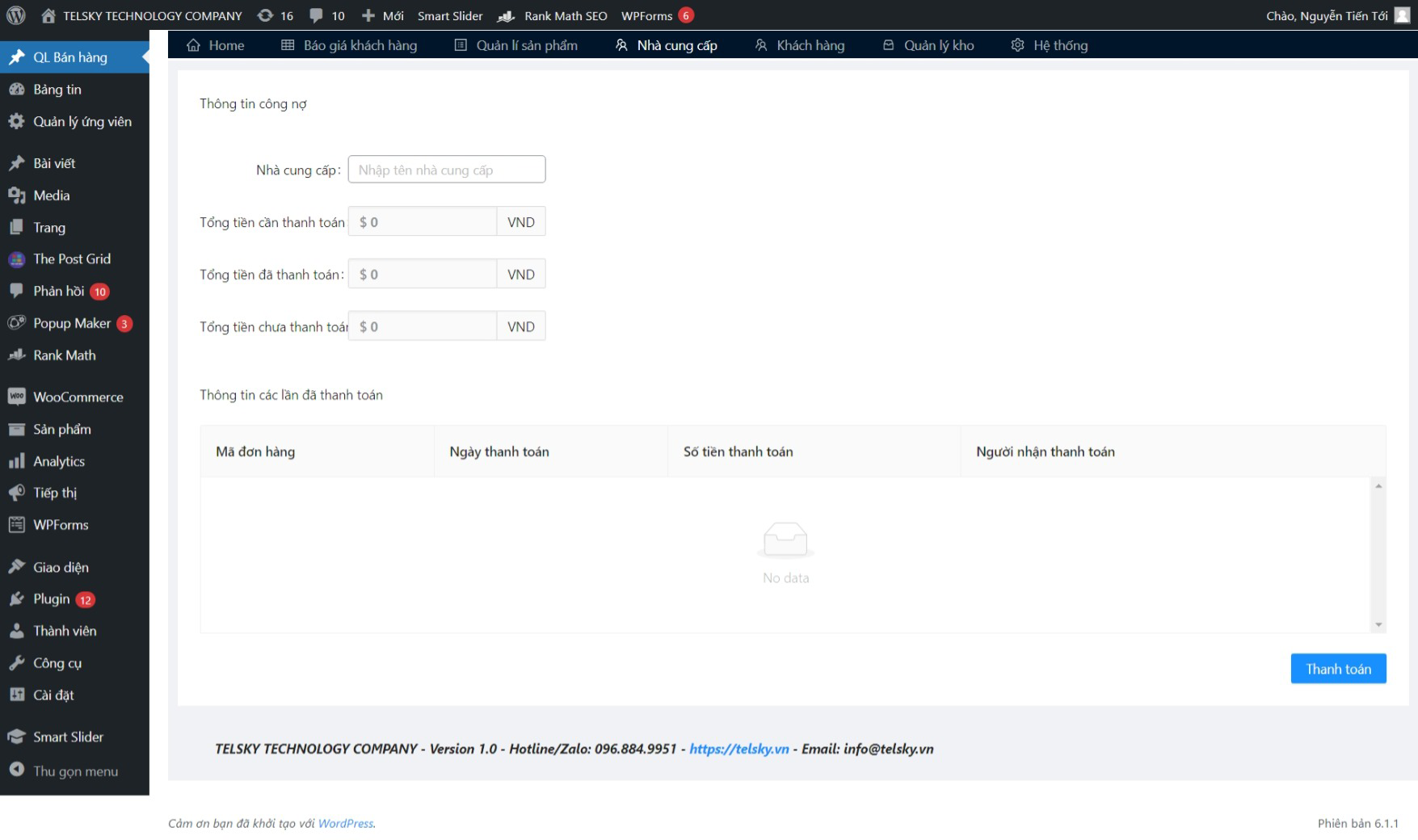The width and height of the screenshot is (1418, 840).
Task: Click the pushpin icon of Bài viết
Action: coord(16,163)
